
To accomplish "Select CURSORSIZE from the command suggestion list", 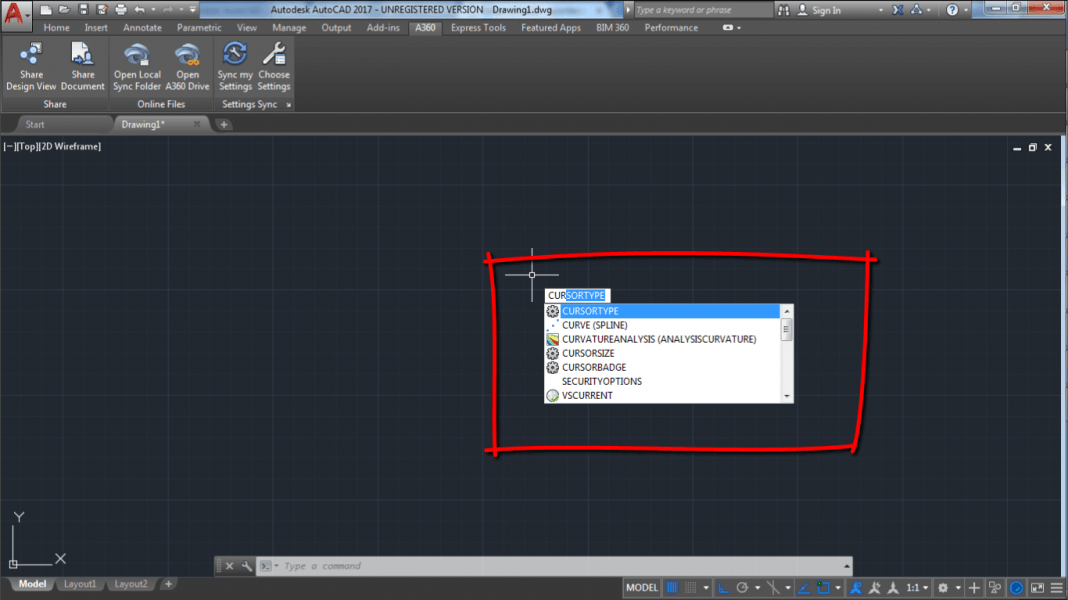I will coord(590,353).
